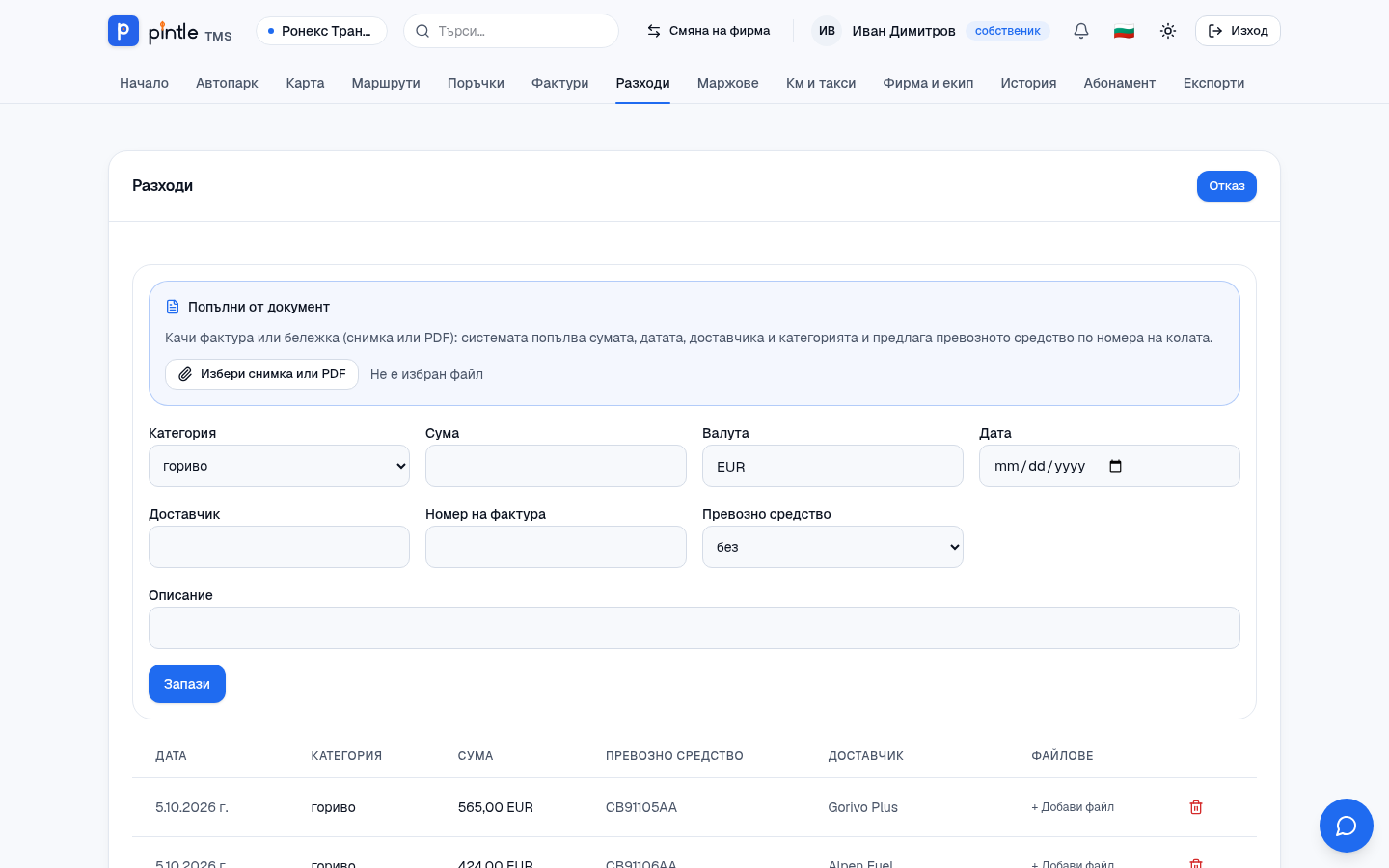This screenshot has height=868, width=1389.
Task: Go to the Поръчки tab
Action: click(x=476, y=83)
